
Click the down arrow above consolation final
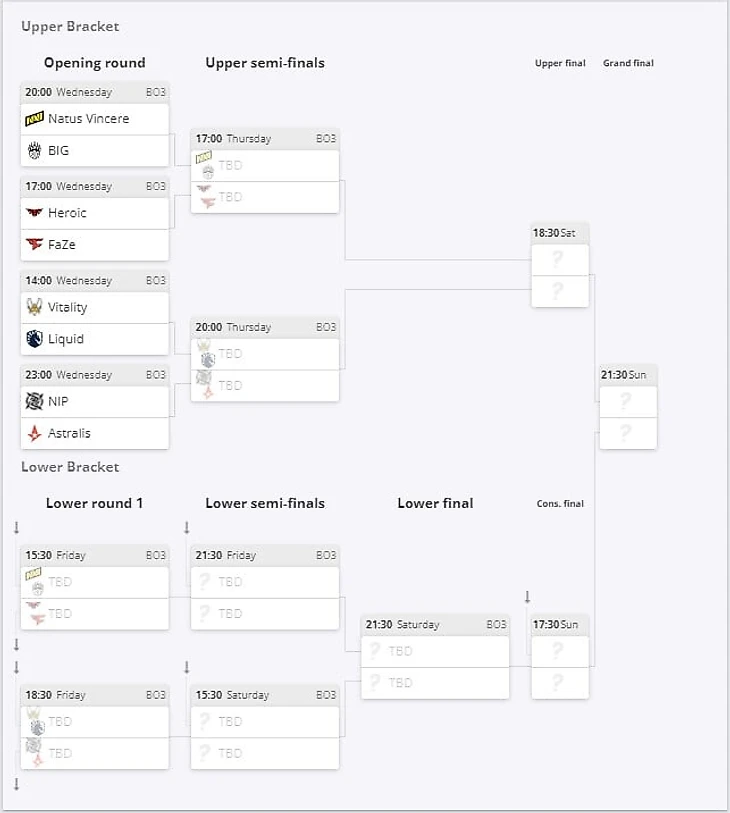[527, 597]
